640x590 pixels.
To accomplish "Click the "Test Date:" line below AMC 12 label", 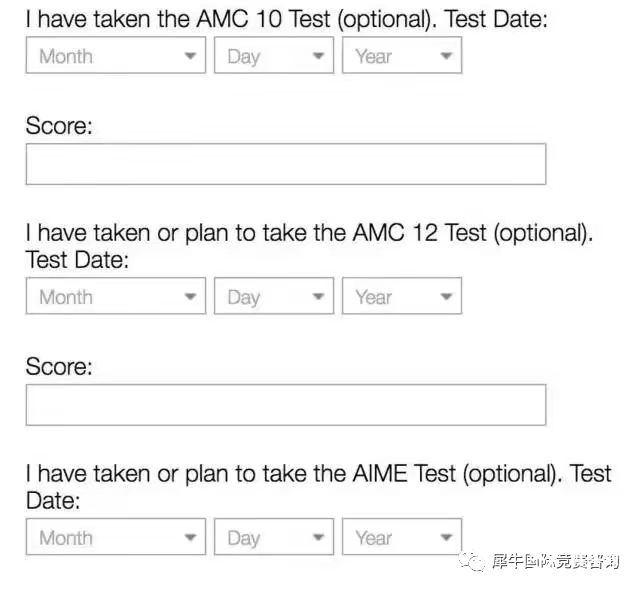I will (78, 260).
